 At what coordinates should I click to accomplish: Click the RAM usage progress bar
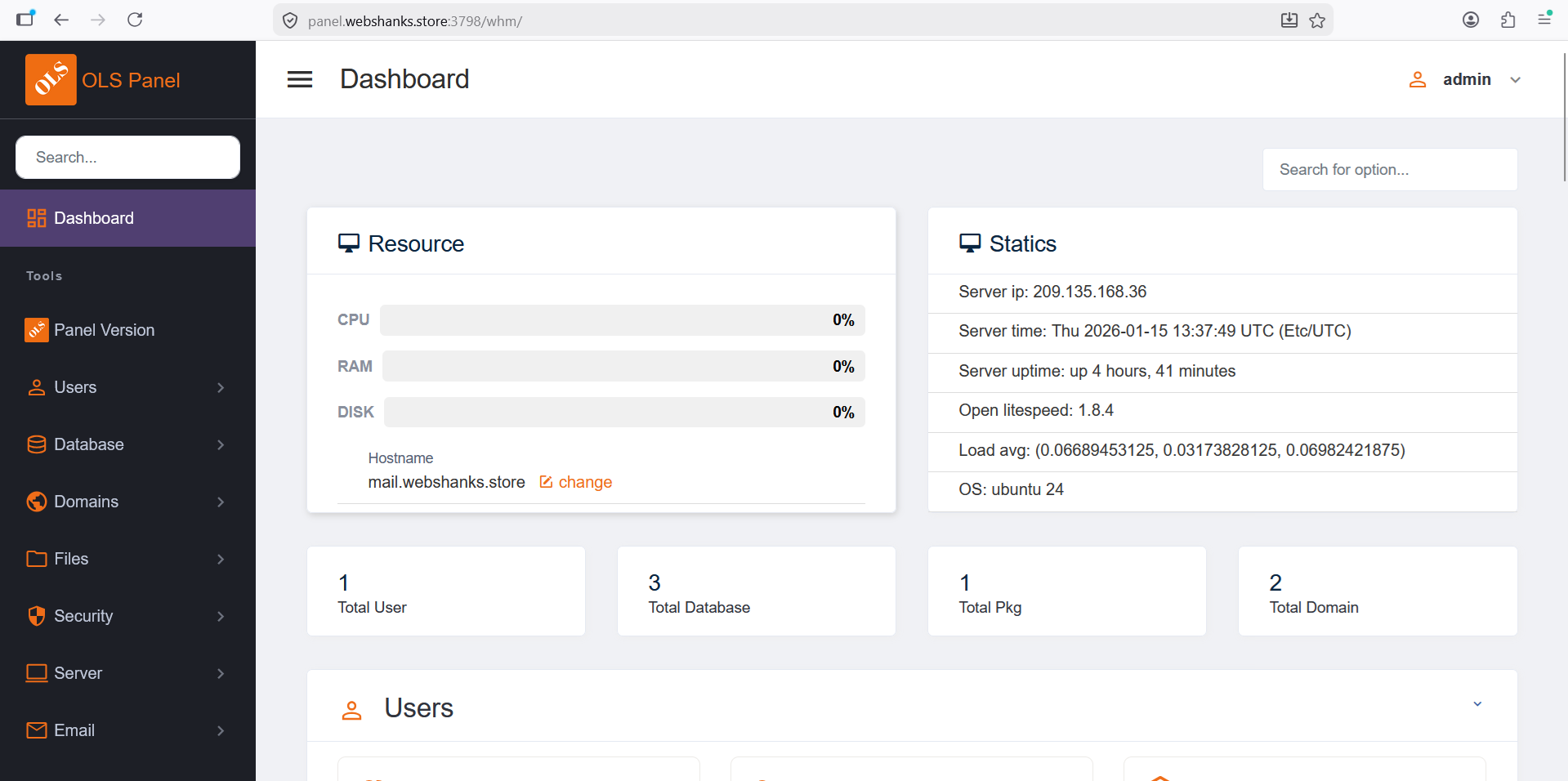[x=623, y=366]
